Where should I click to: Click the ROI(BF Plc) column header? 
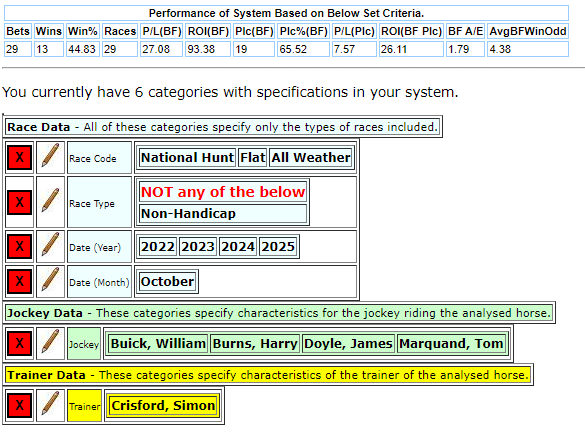click(x=411, y=31)
